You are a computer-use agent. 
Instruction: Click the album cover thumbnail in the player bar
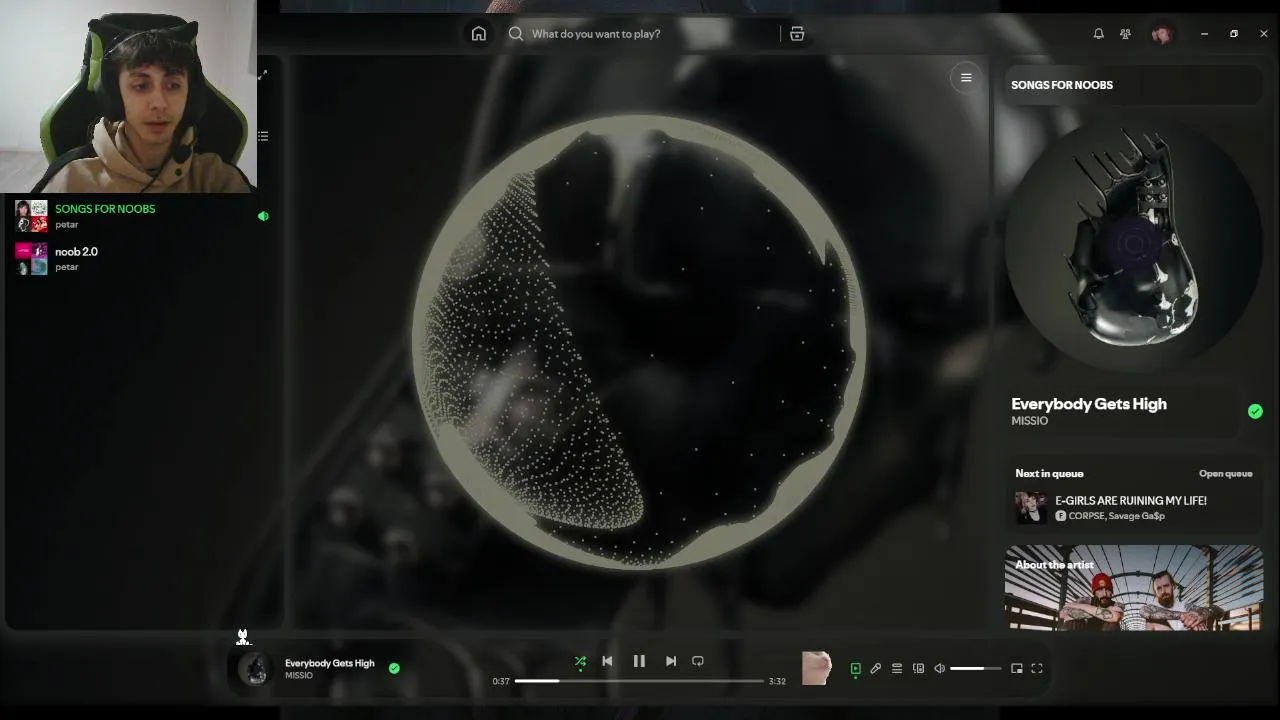click(256, 668)
